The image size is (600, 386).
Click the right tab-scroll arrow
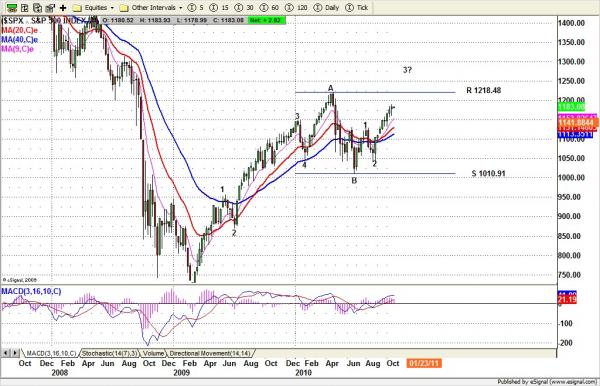tap(15, 353)
